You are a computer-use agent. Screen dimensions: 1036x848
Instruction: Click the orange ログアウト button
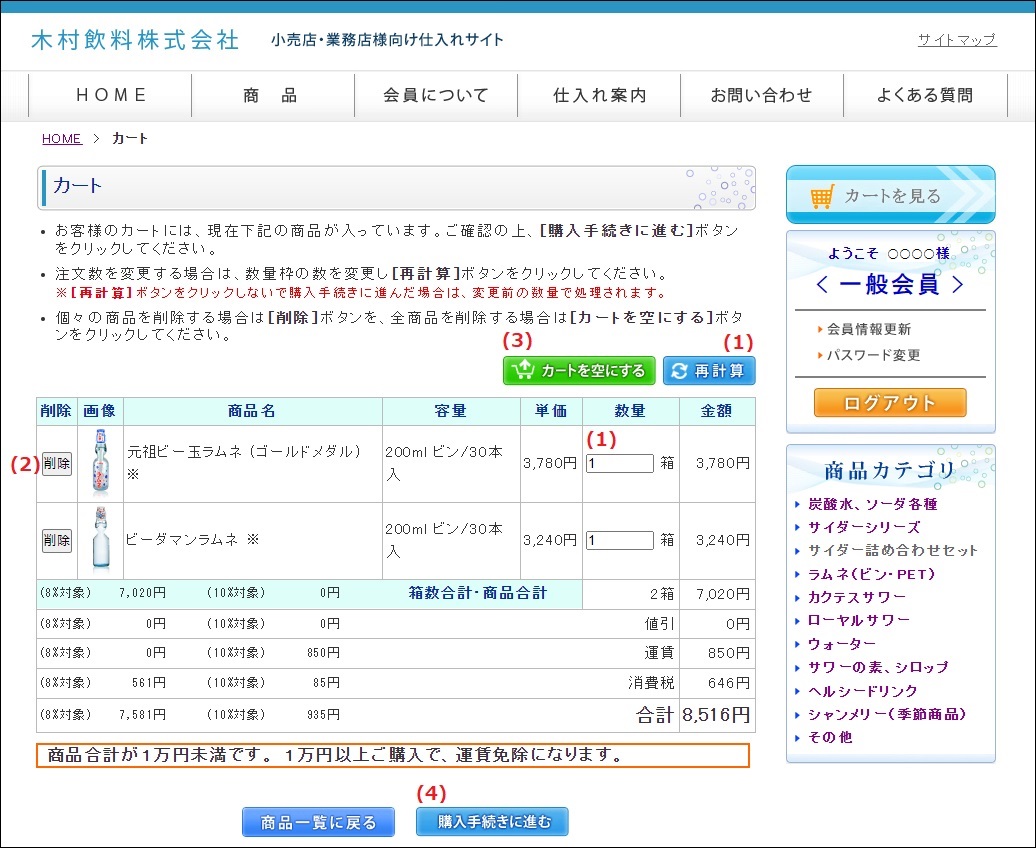[890, 403]
